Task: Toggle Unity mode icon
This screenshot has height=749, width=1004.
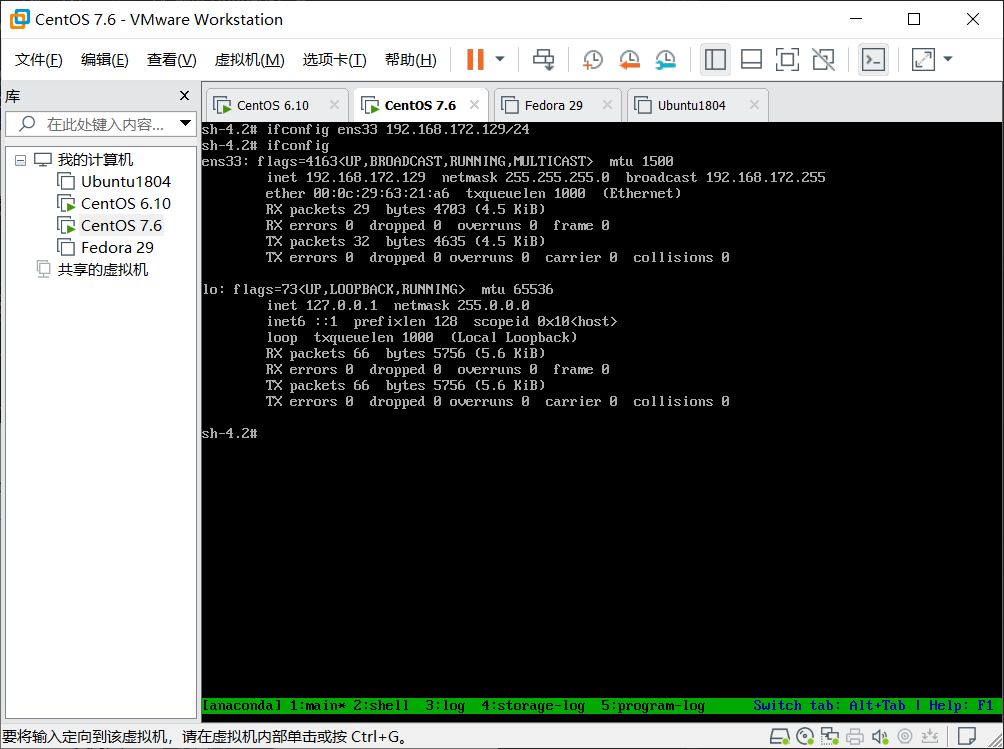Action: coord(823,60)
